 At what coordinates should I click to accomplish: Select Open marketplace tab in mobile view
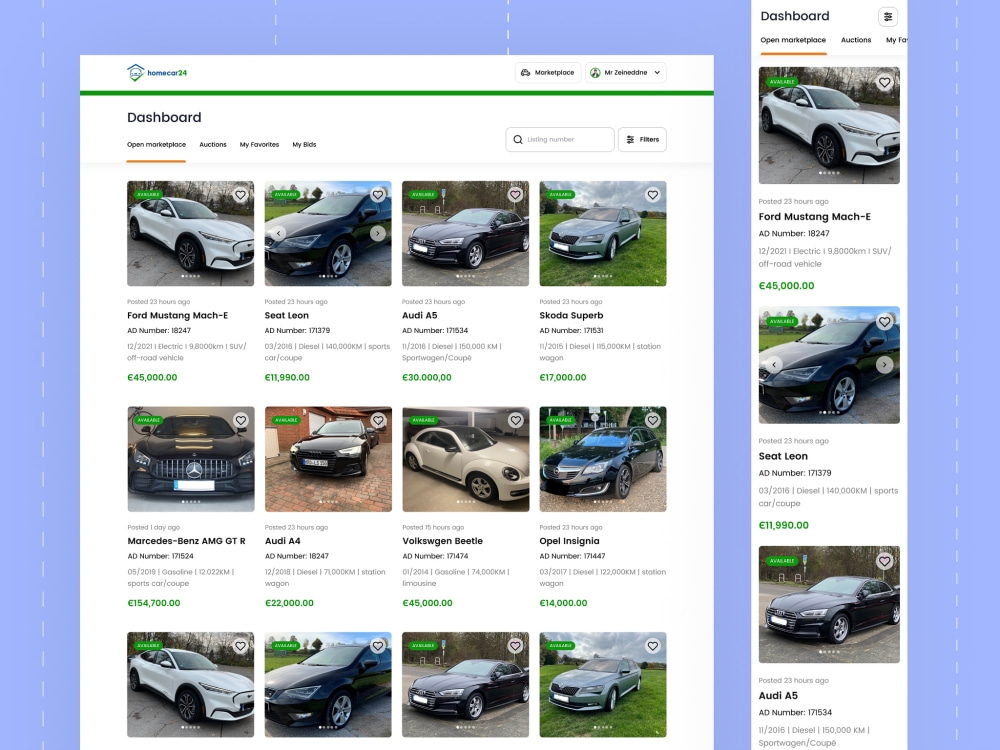[793, 40]
